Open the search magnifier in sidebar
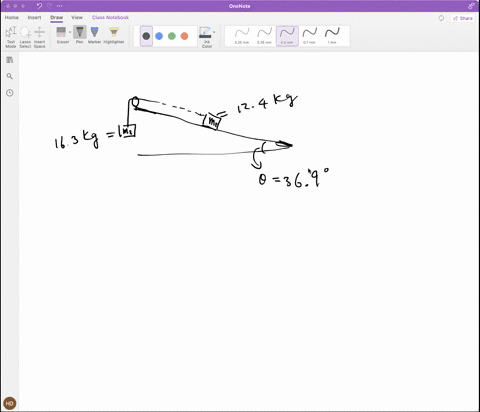Image resolution: width=480 pixels, height=412 pixels. point(10,76)
